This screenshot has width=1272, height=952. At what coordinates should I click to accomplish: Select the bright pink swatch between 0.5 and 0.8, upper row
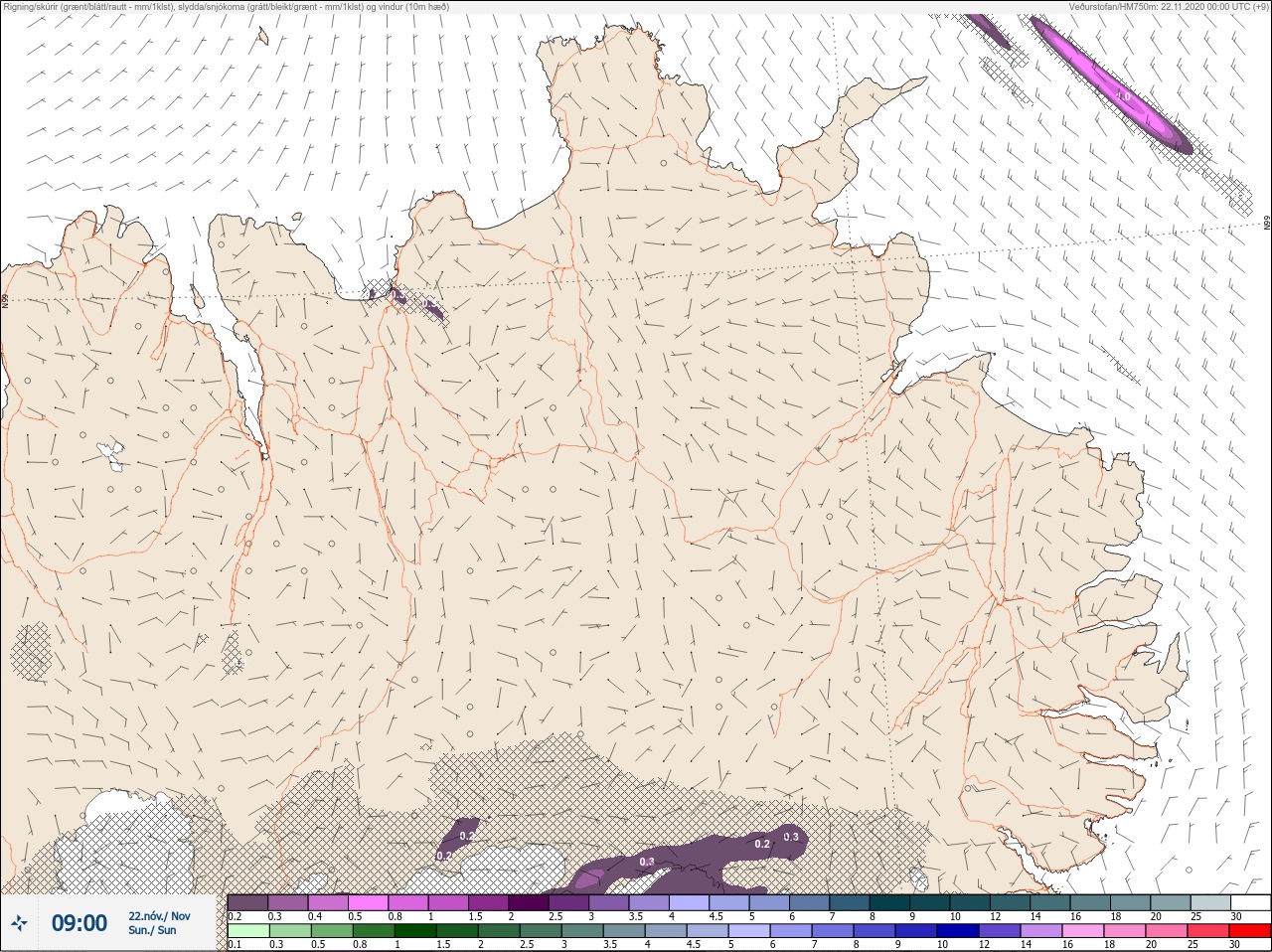pos(368,902)
